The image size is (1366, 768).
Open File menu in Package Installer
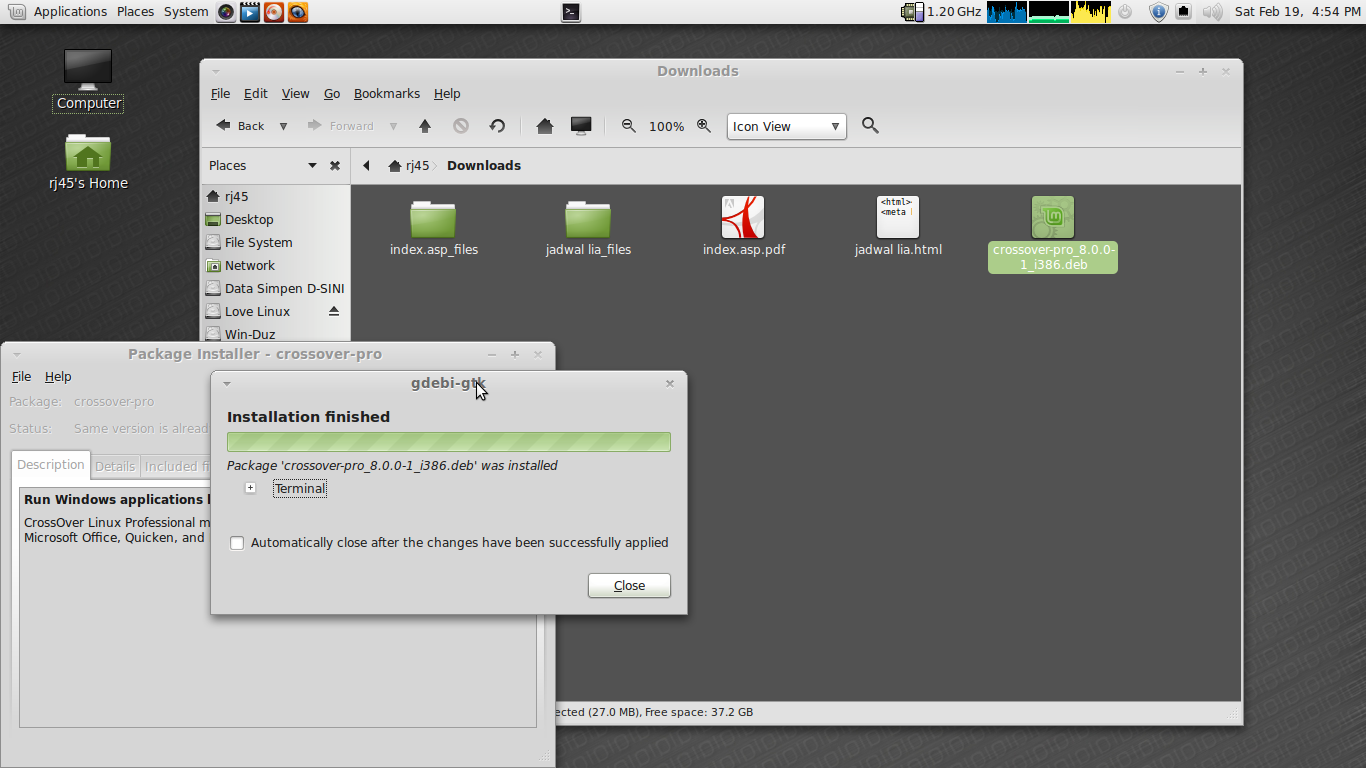21,376
